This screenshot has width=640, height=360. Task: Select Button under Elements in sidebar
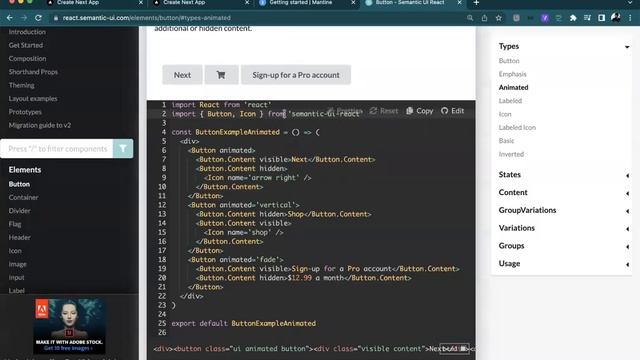[x=19, y=184]
